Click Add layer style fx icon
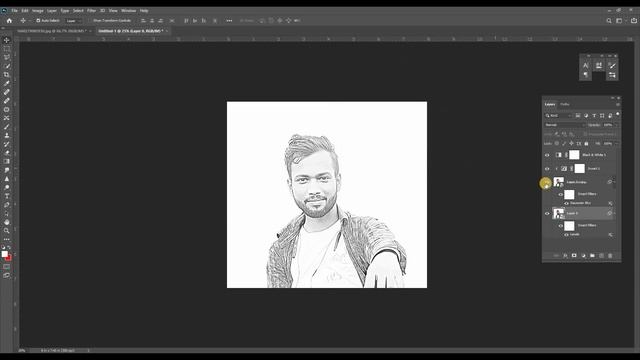640x360 pixels. [565, 256]
